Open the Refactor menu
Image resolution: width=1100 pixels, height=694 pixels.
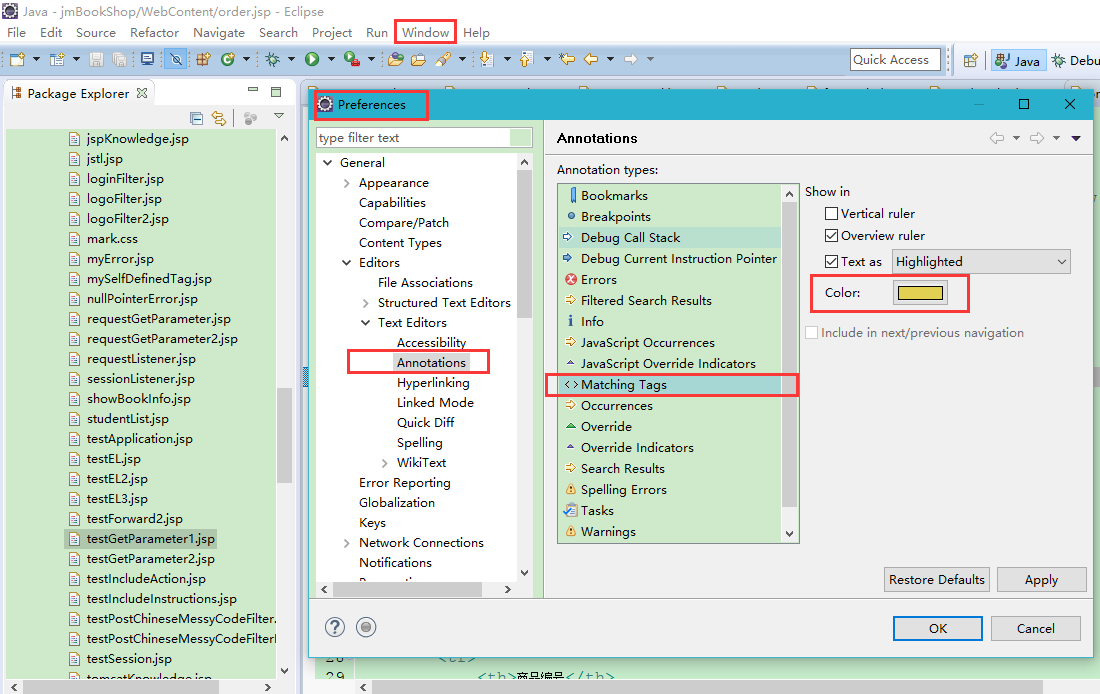154,32
